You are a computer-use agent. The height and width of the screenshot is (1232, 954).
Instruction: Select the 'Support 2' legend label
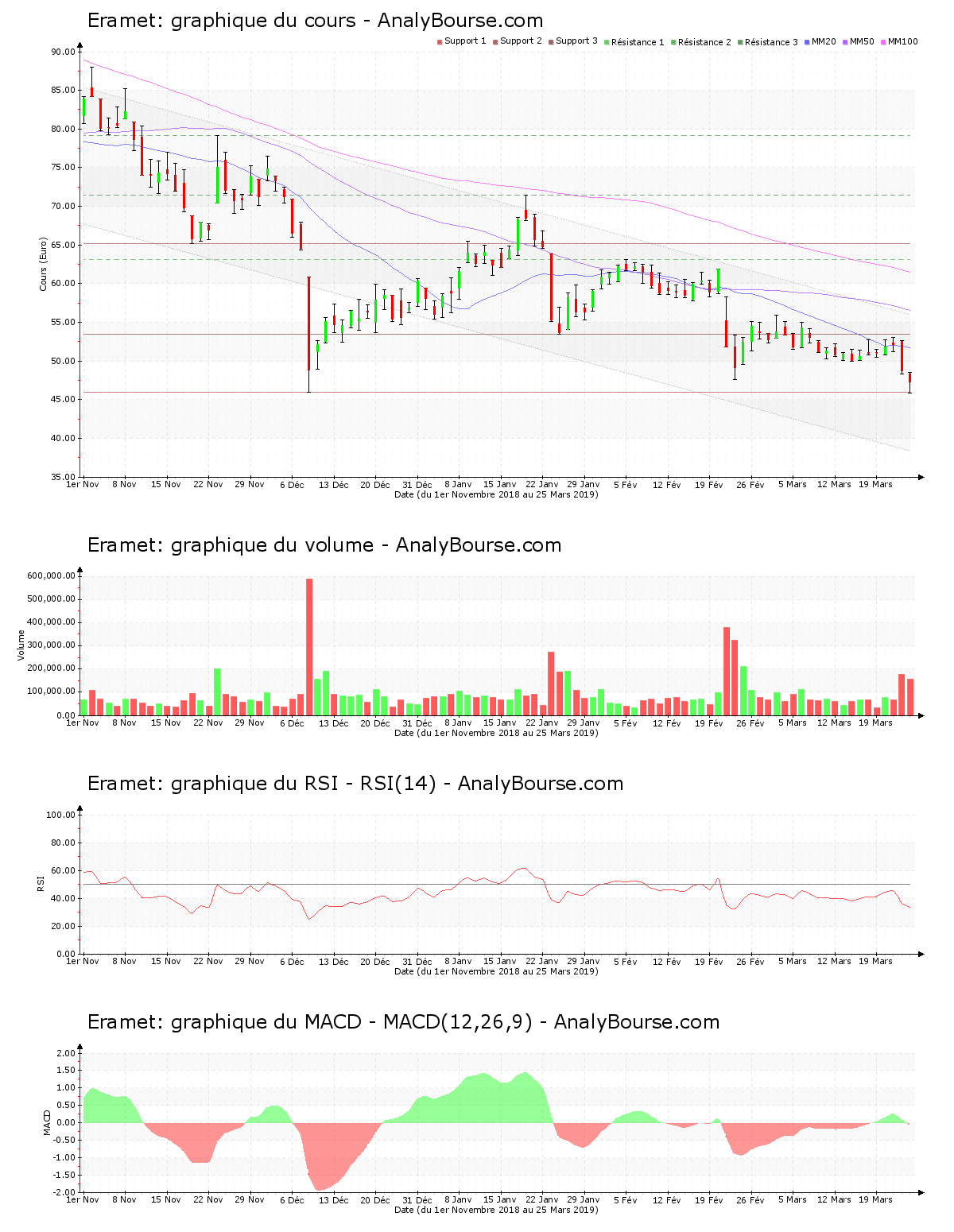(521, 41)
